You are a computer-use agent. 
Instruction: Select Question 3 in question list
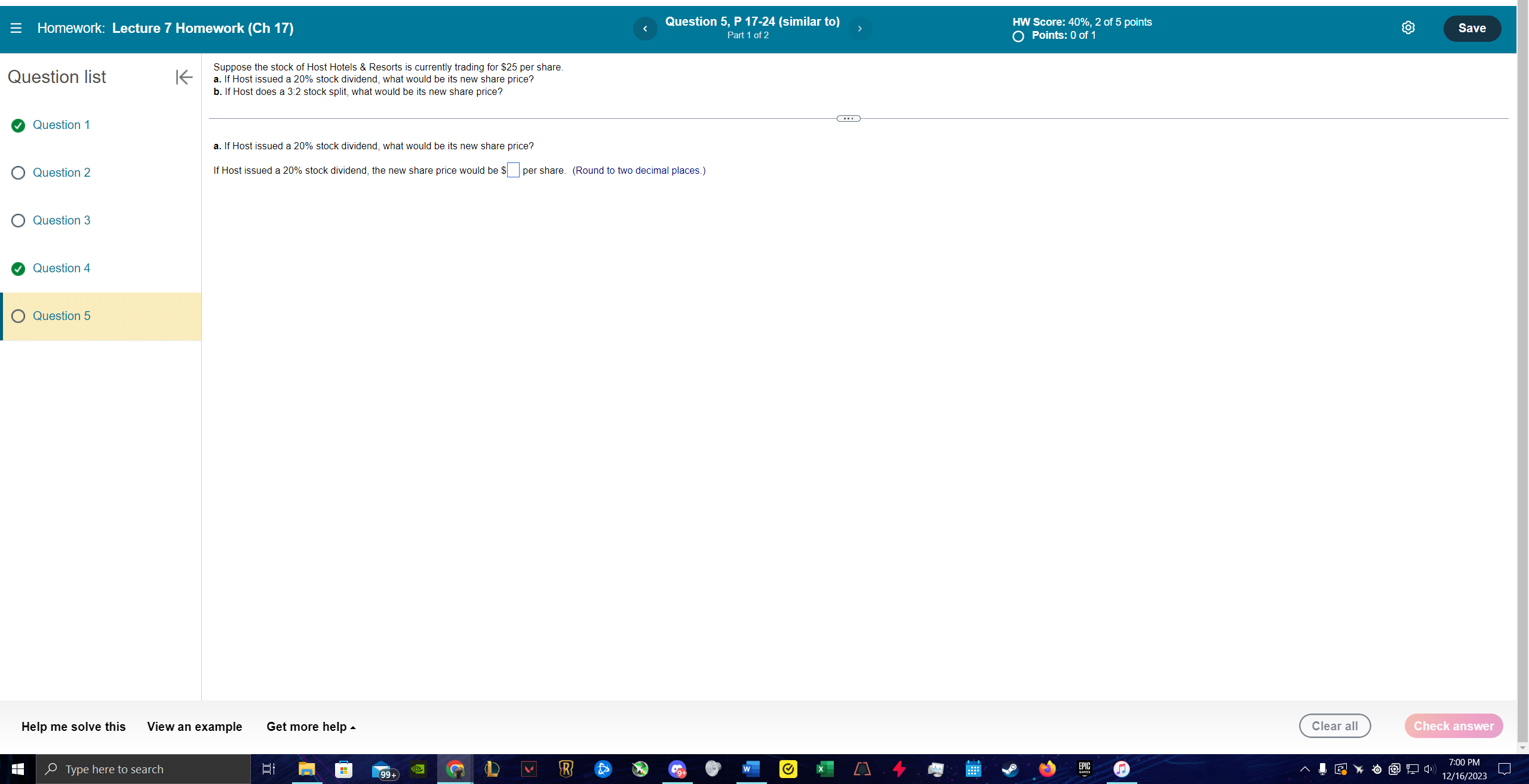pyautogui.click(x=62, y=220)
